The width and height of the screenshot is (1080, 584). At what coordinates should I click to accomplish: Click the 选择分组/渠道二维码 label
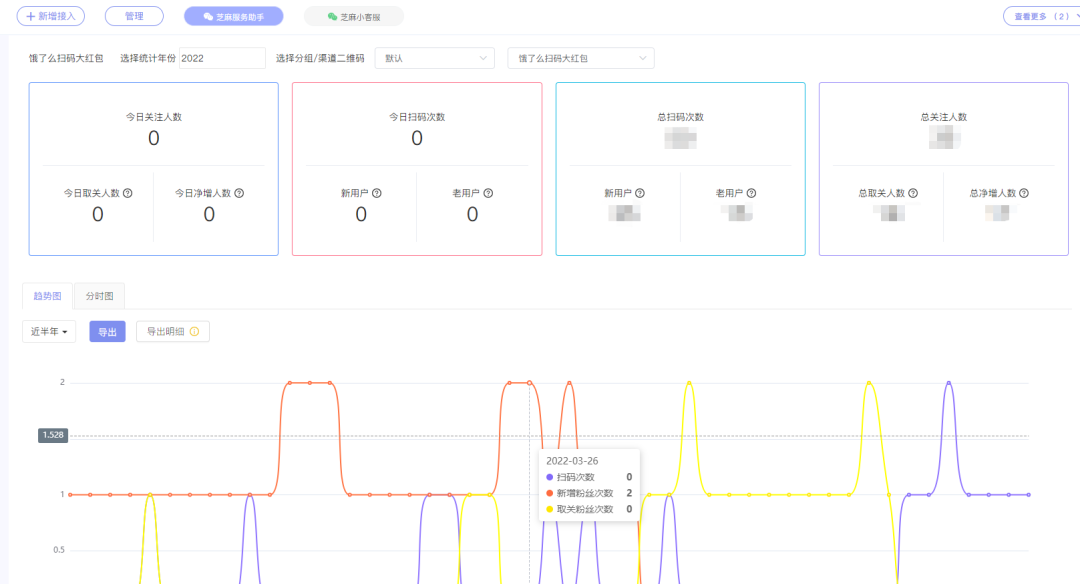point(320,59)
